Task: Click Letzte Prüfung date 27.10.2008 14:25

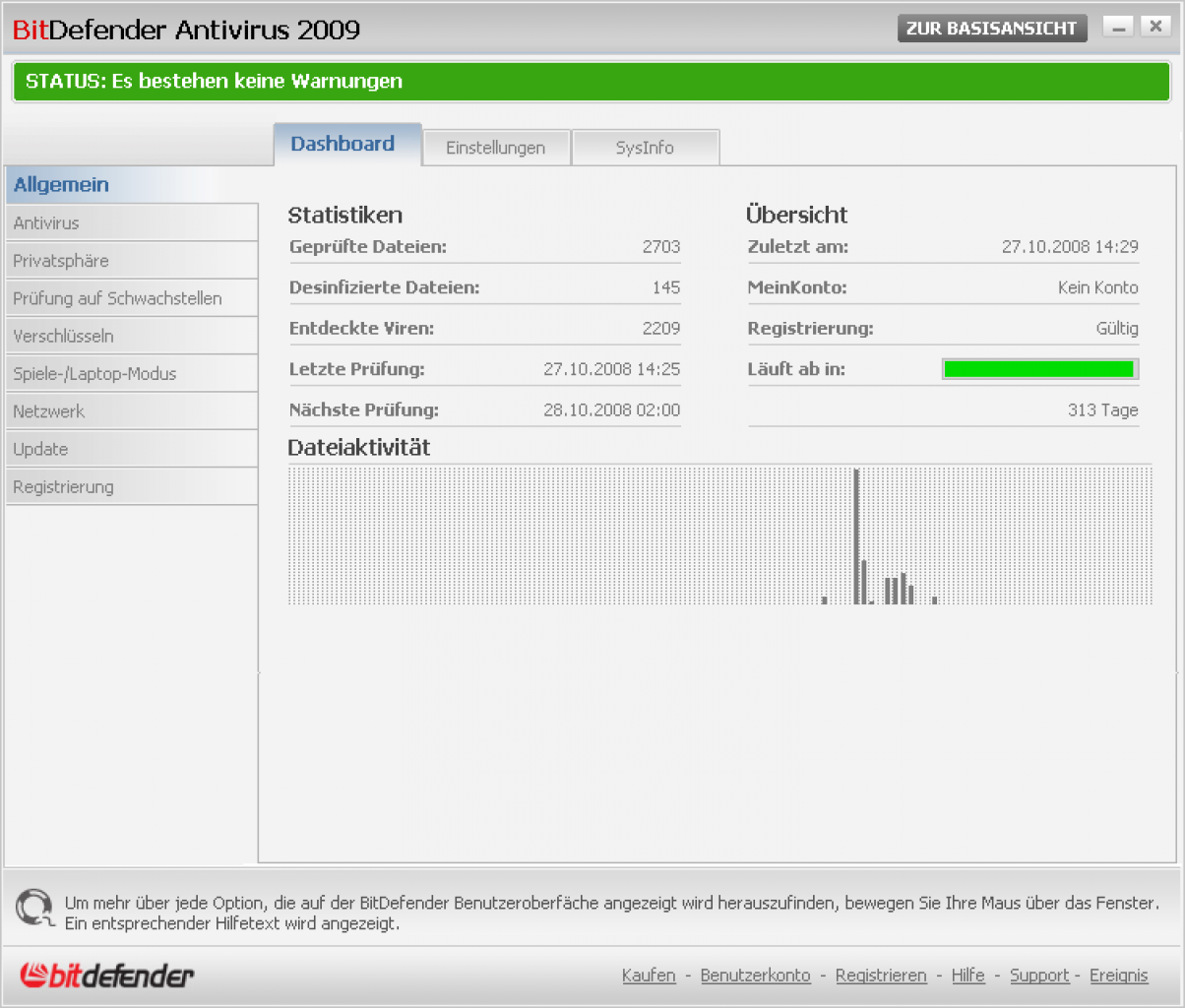Action: tap(612, 369)
